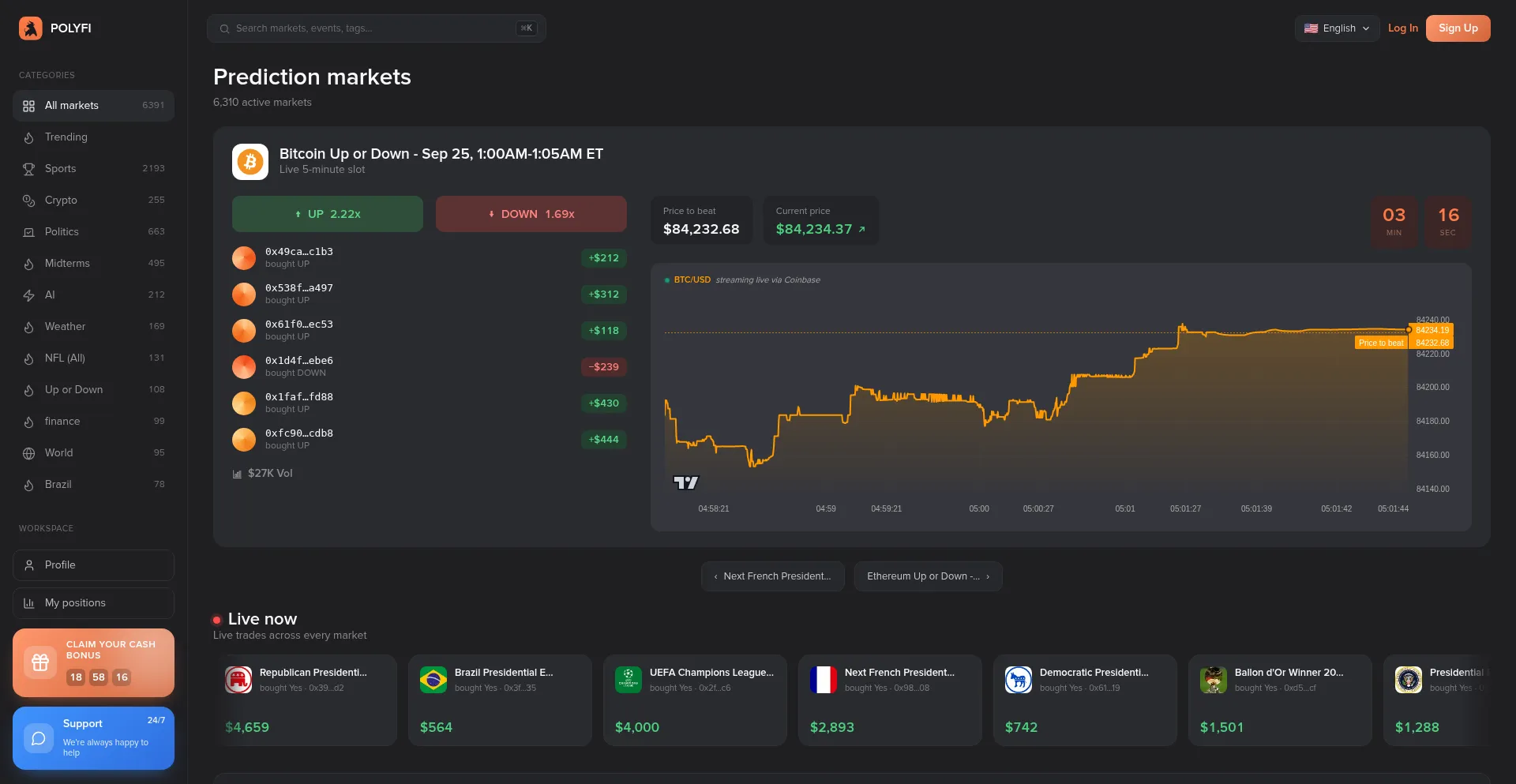1516x784 pixels.
Task: Click the PolyFi logo icon
Action: tap(31, 28)
